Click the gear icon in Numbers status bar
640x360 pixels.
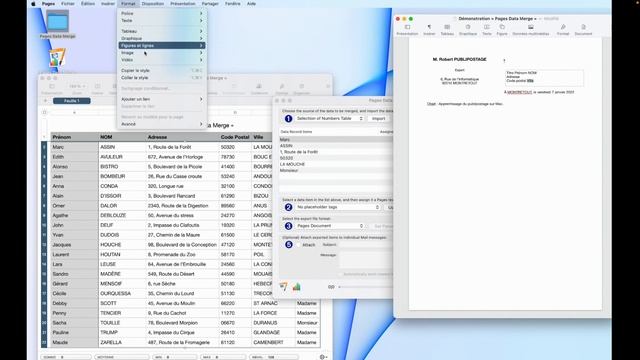[x=322, y=357]
